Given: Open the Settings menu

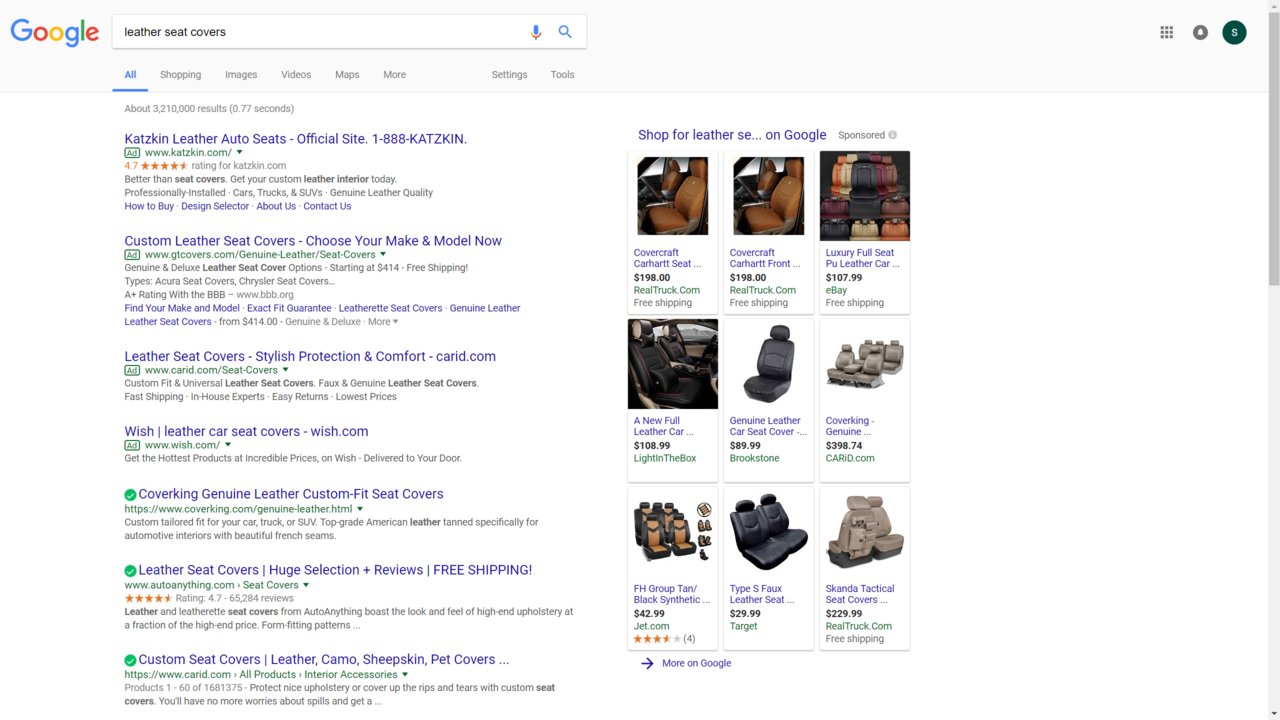Looking at the screenshot, I should point(509,75).
